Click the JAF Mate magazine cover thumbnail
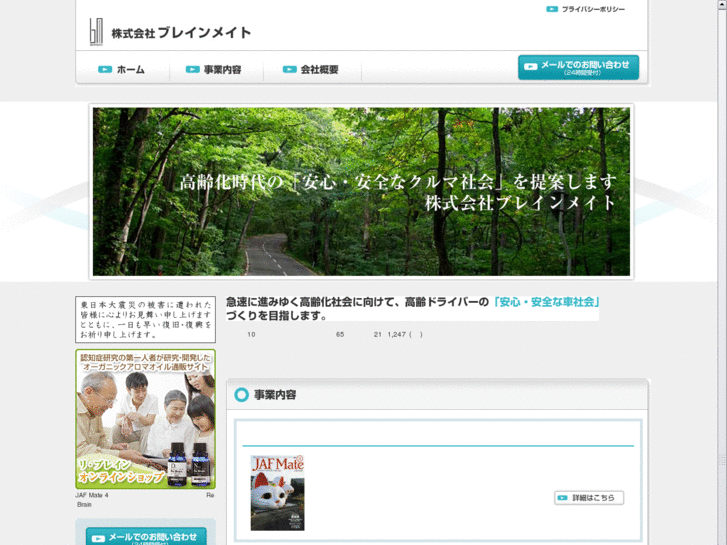The width and height of the screenshot is (727, 545). coord(277,493)
